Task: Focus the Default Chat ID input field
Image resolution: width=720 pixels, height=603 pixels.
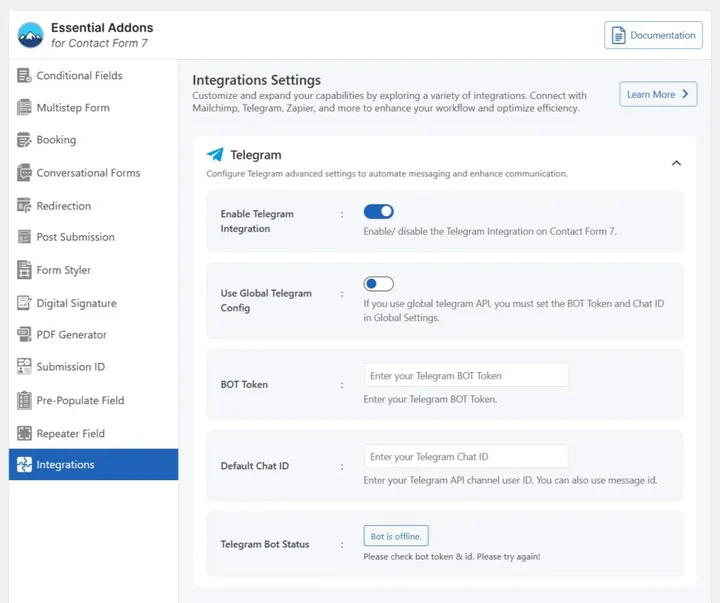Action: [x=466, y=456]
